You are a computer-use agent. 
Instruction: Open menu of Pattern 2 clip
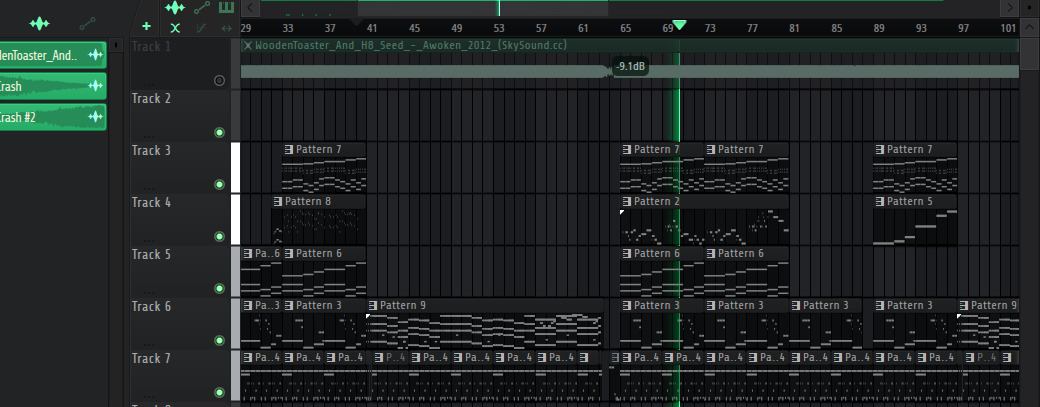click(x=626, y=202)
